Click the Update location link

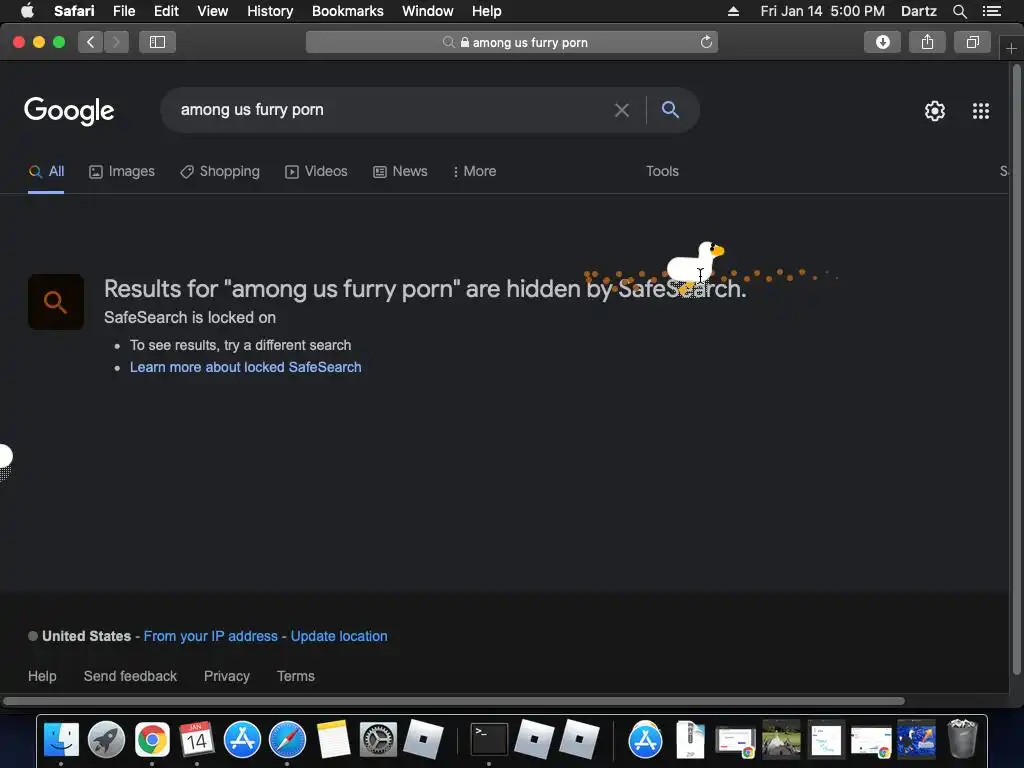click(x=339, y=636)
